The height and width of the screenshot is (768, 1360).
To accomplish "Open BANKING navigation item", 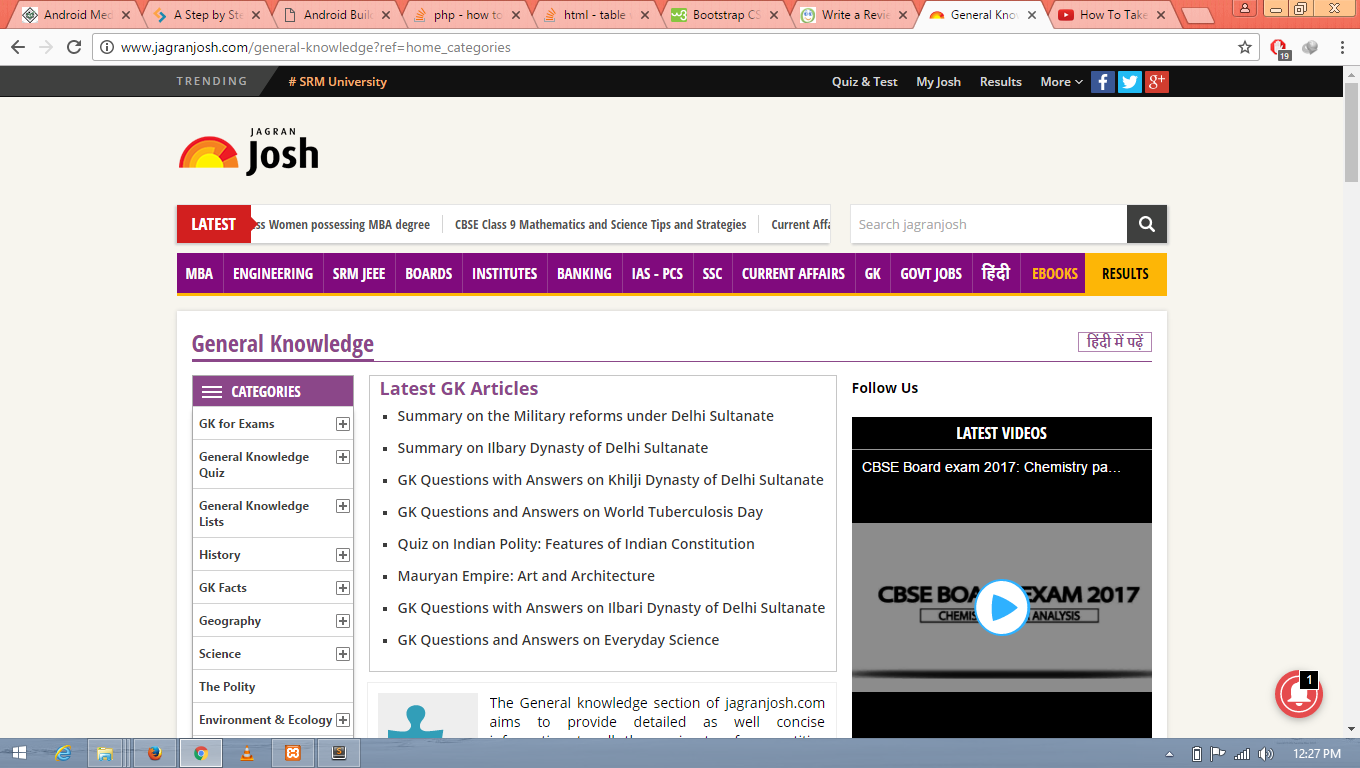I will (584, 273).
